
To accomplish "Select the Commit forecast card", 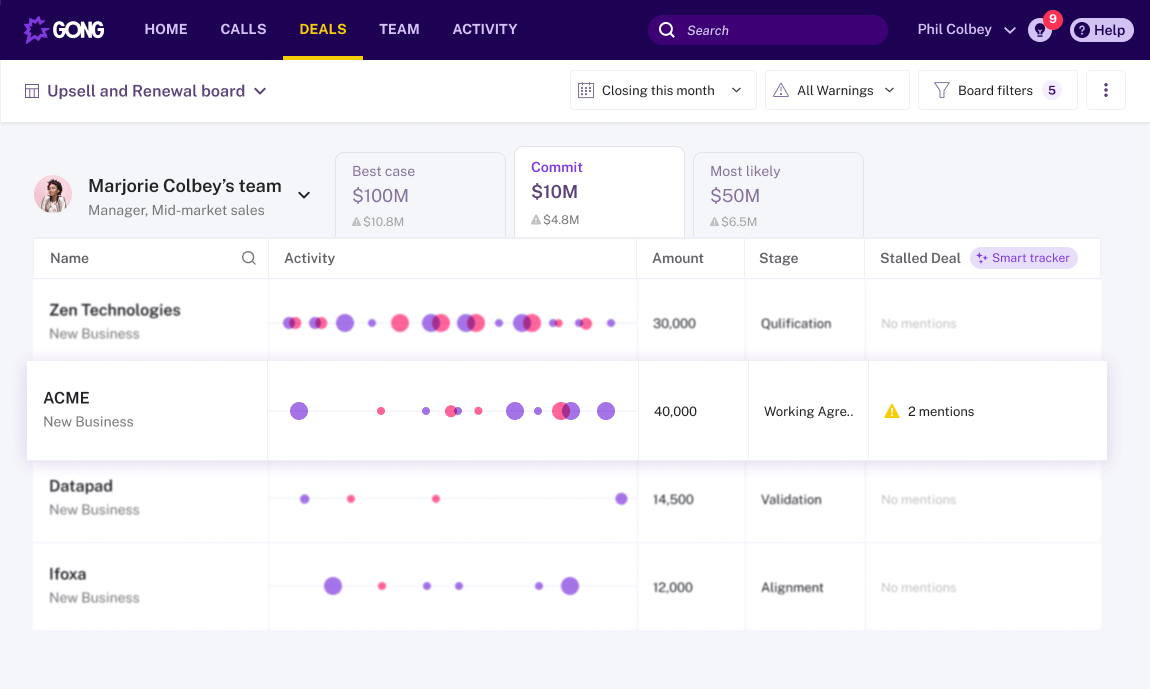I will [x=599, y=192].
